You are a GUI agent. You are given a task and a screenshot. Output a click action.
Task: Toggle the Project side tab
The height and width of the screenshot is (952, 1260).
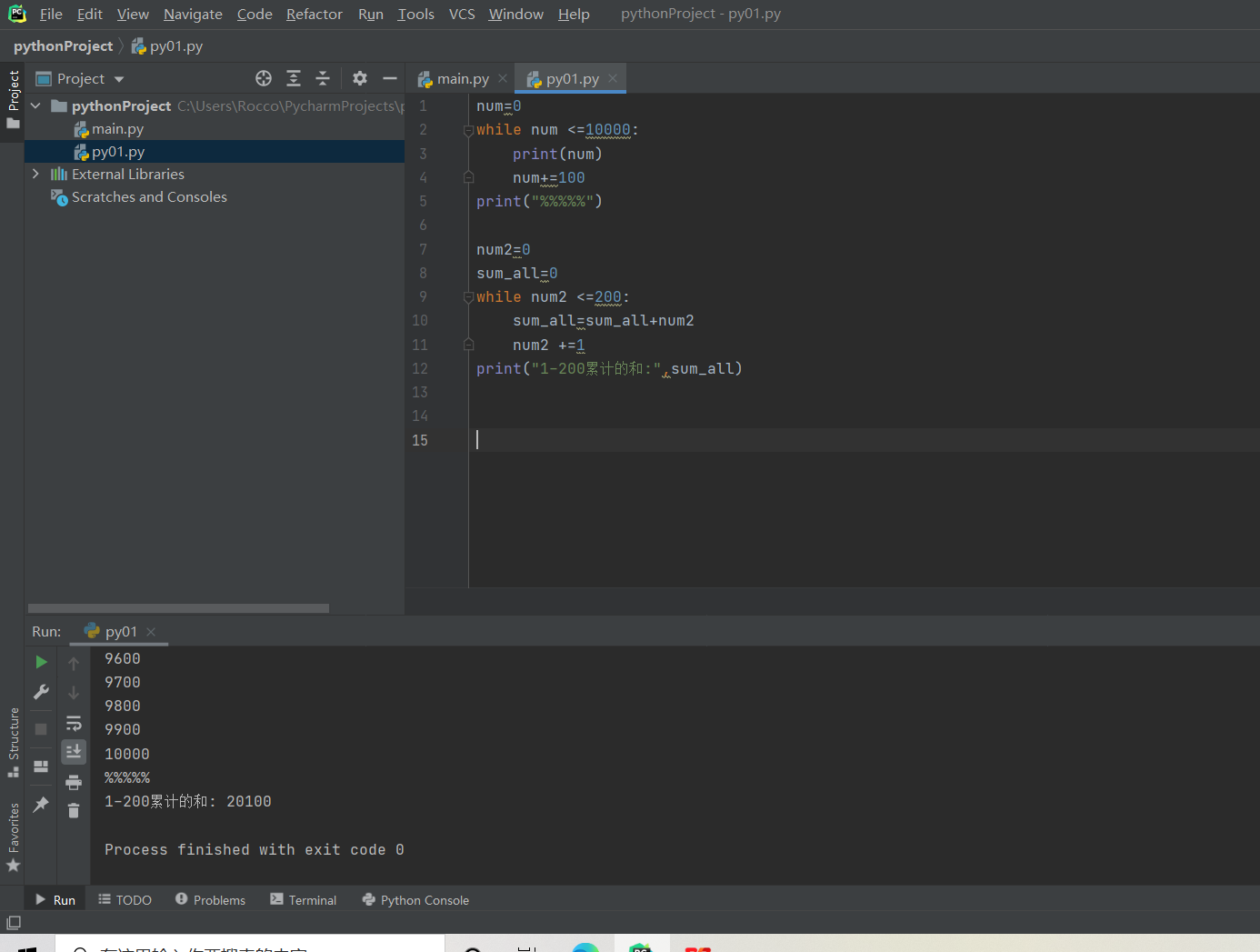click(13, 99)
